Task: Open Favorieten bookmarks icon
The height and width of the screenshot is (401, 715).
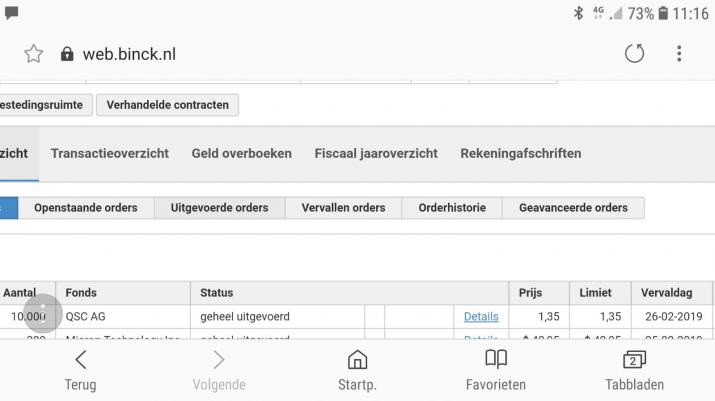Action: (x=496, y=368)
